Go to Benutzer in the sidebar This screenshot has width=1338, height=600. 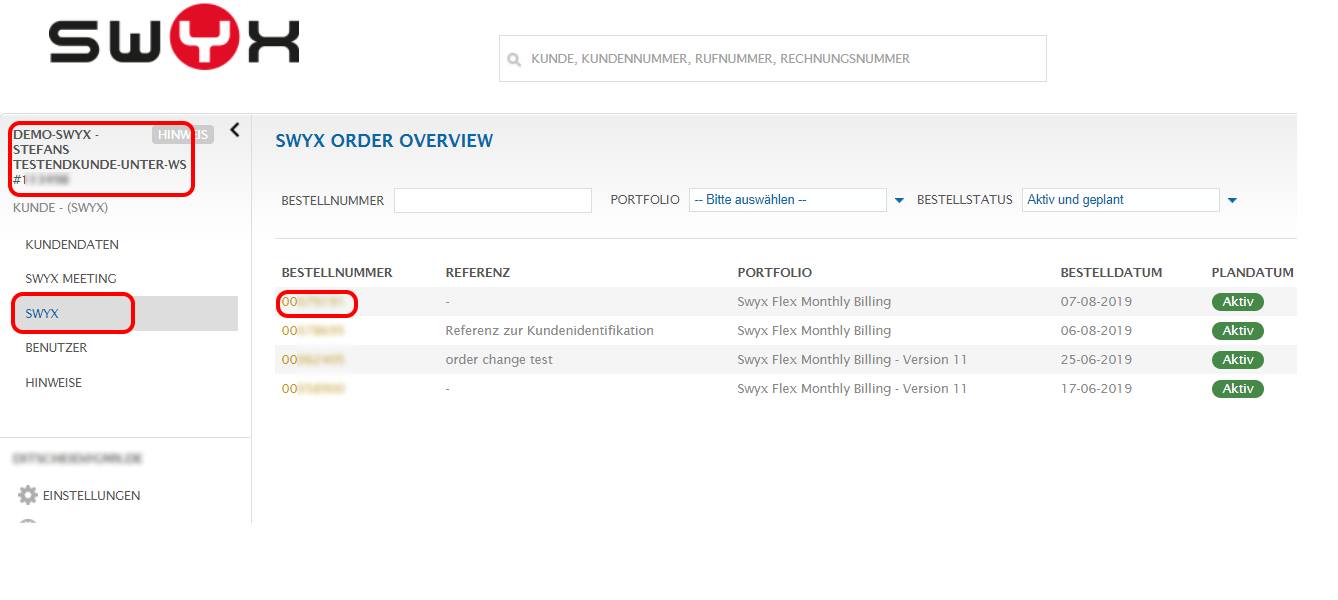click(56, 348)
